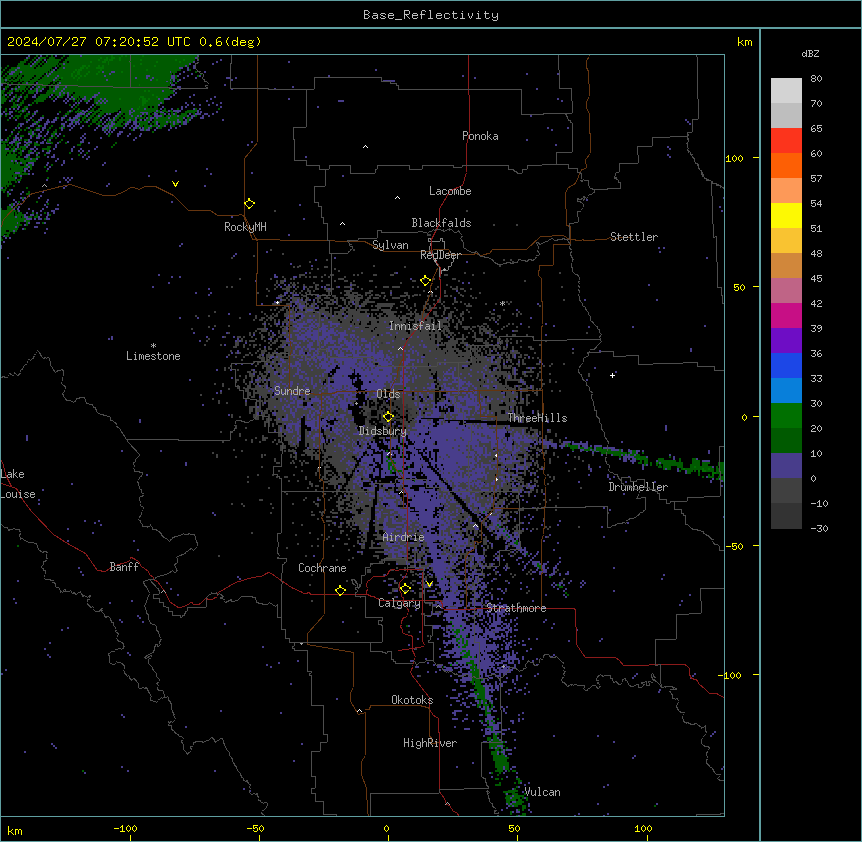Click the Base_Reflectivity title
This screenshot has width=862, height=842.
coord(431,15)
